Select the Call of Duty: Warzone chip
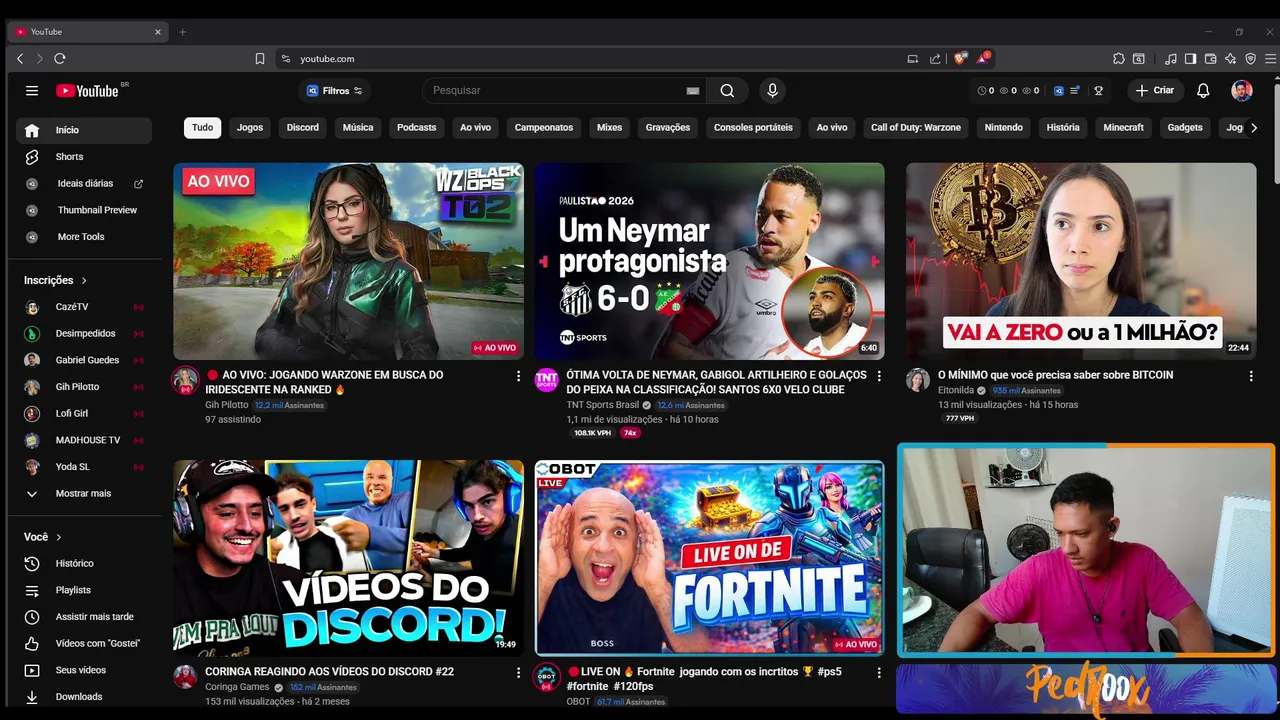1280x720 pixels. point(916,128)
